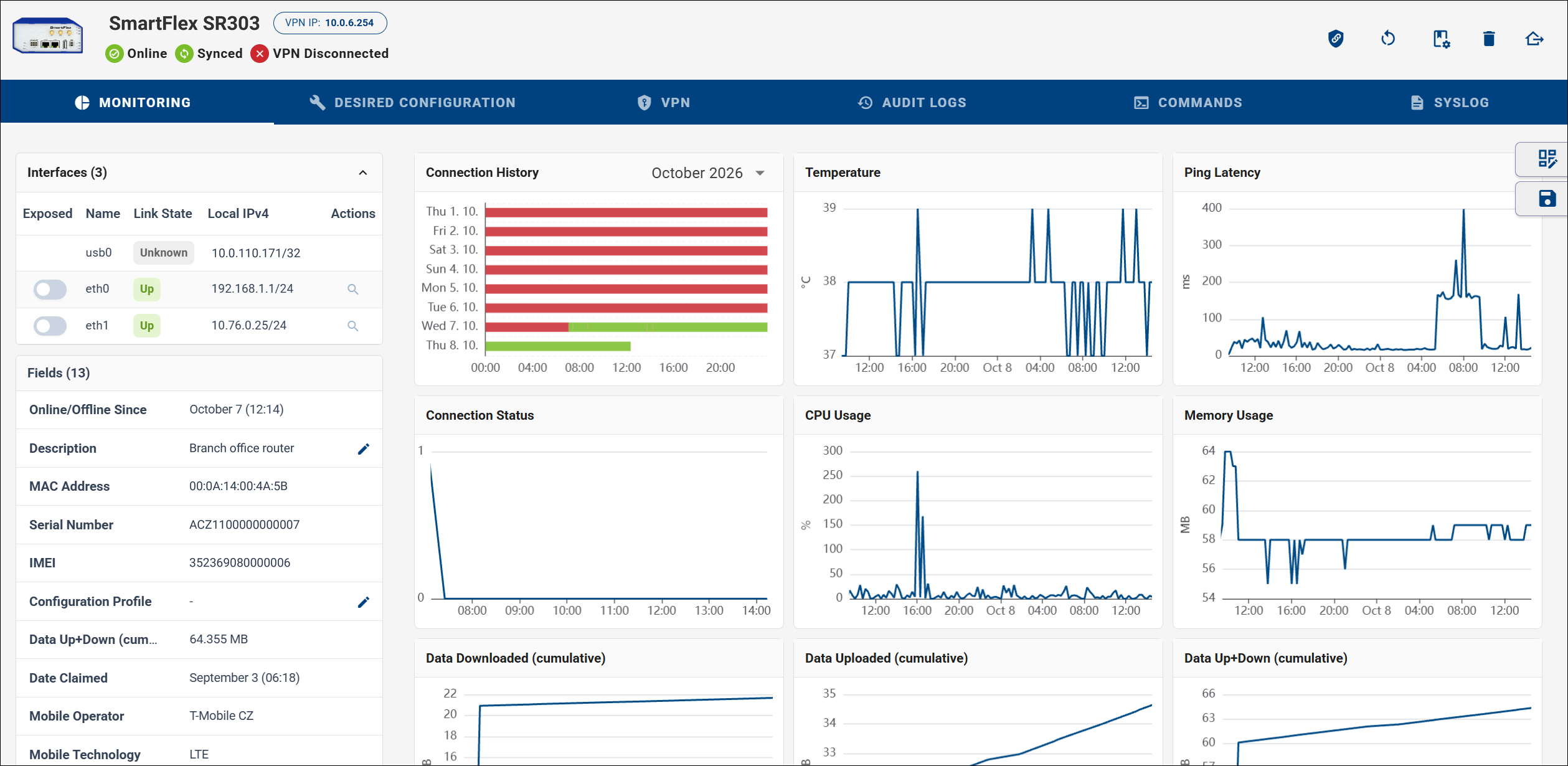The width and height of the screenshot is (1568, 766).
Task: Click the 64.355 MB data value
Action: 219,640
